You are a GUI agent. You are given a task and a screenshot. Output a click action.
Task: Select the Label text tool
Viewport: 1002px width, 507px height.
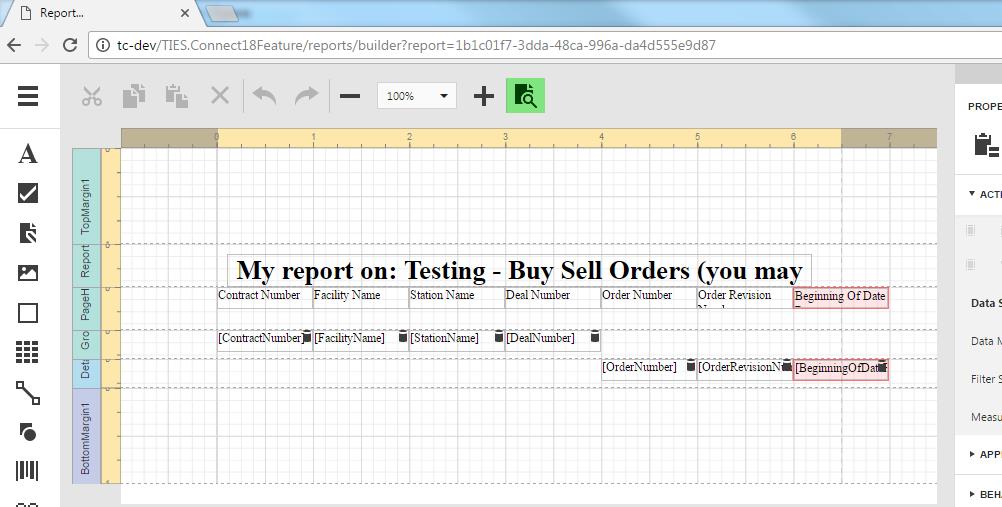(28, 154)
